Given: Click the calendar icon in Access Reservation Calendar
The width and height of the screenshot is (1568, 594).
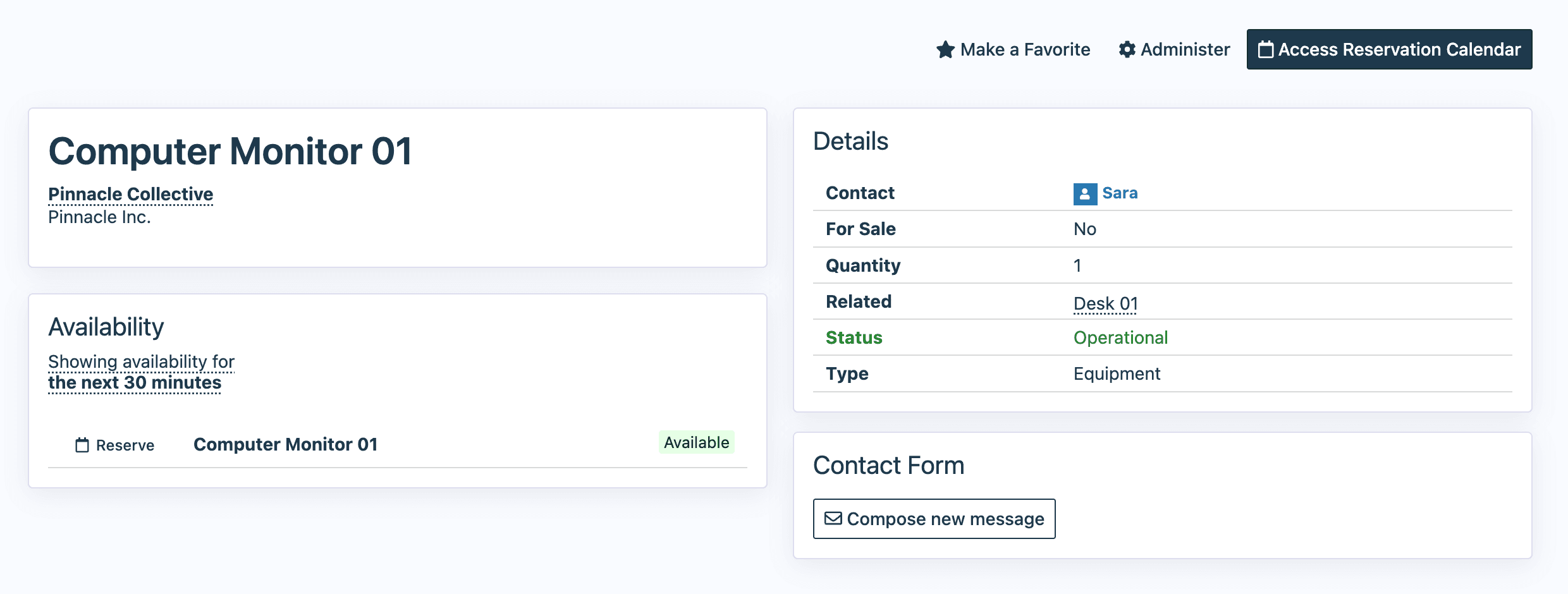Looking at the screenshot, I should coord(1266,49).
